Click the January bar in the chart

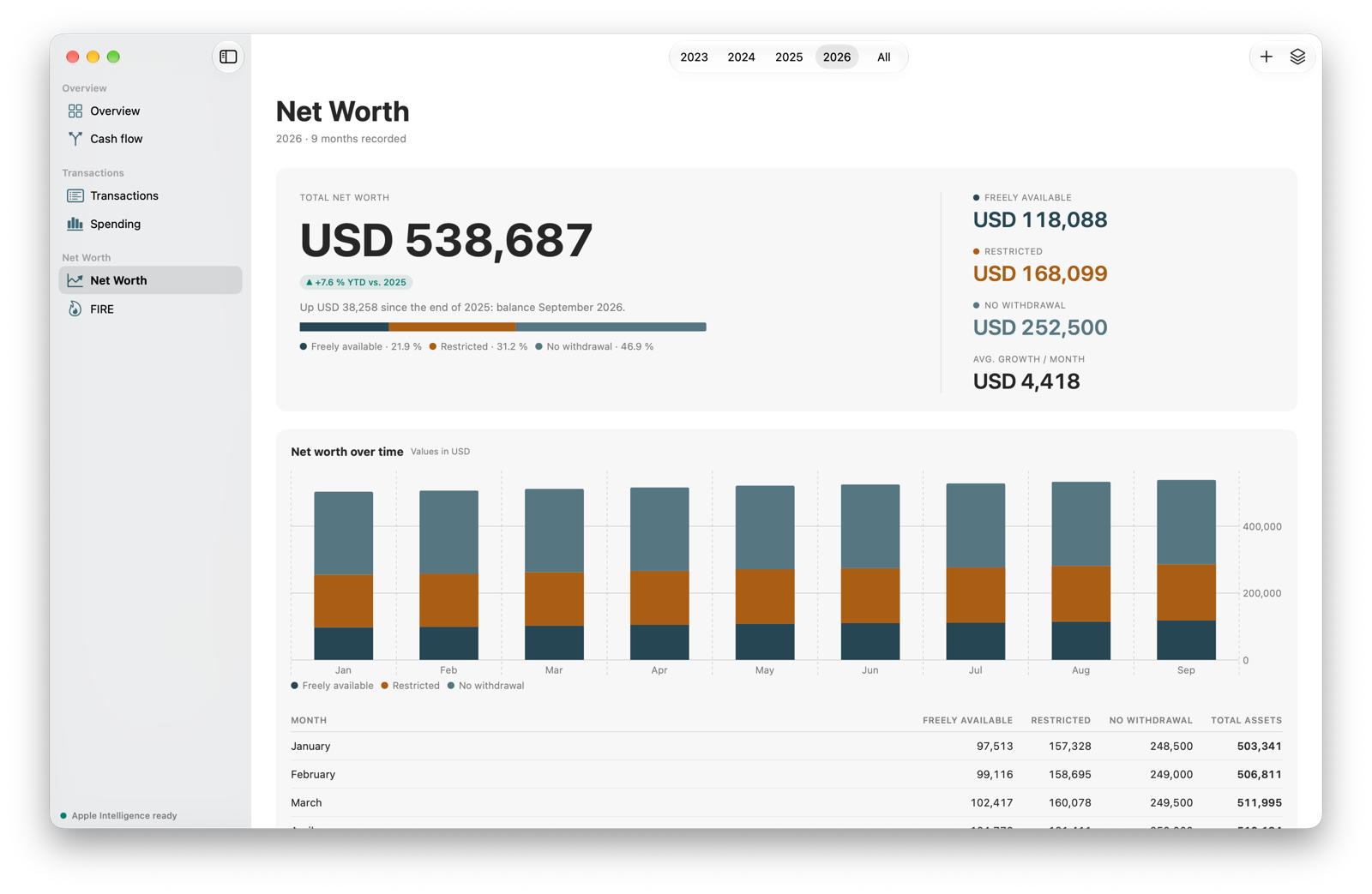[343, 575]
